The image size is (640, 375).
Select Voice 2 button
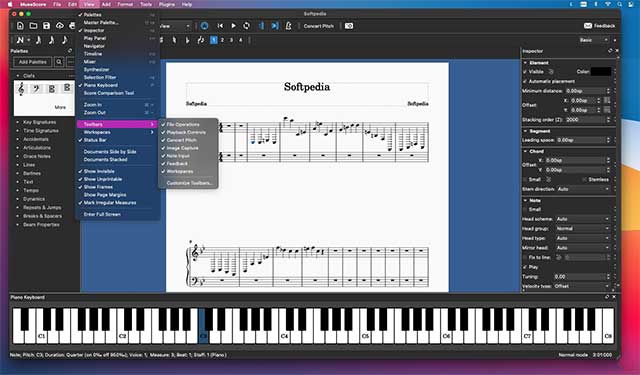222,40
